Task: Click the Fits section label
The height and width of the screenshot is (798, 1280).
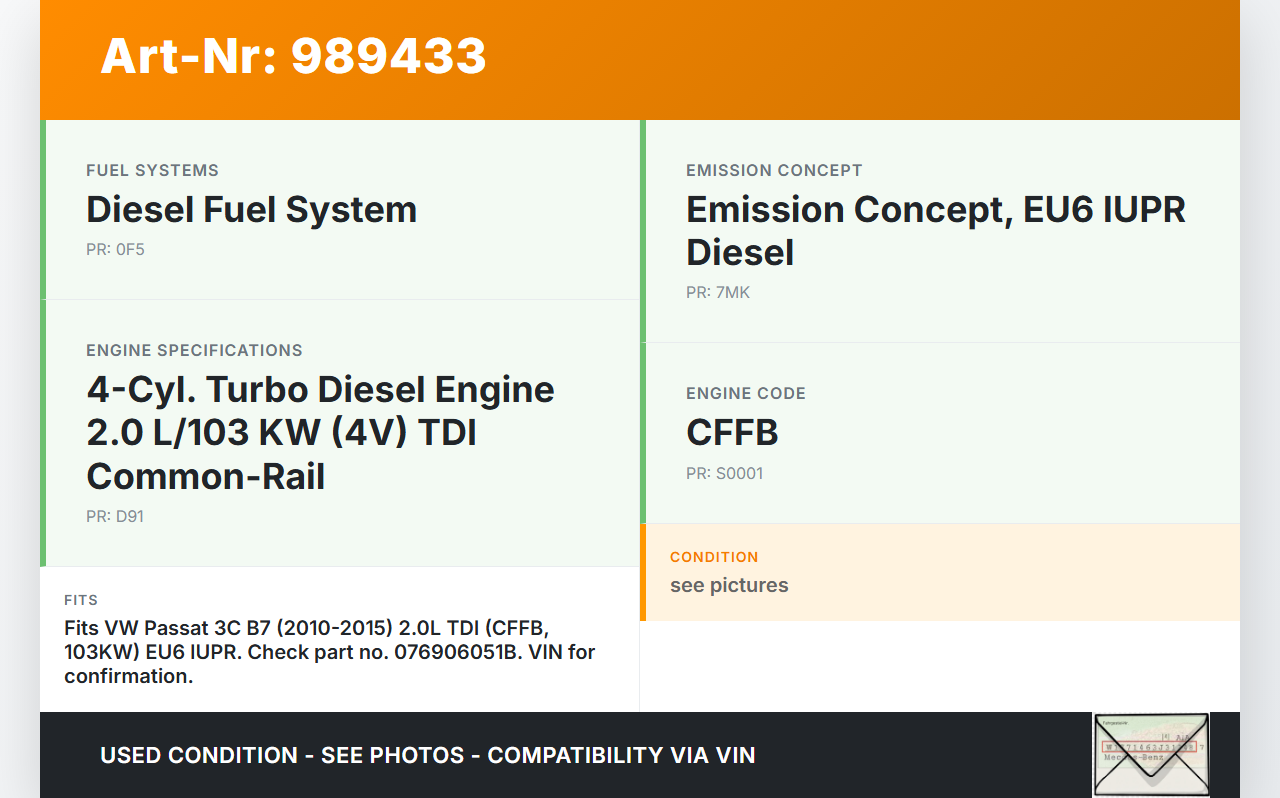Action: click(x=81, y=601)
